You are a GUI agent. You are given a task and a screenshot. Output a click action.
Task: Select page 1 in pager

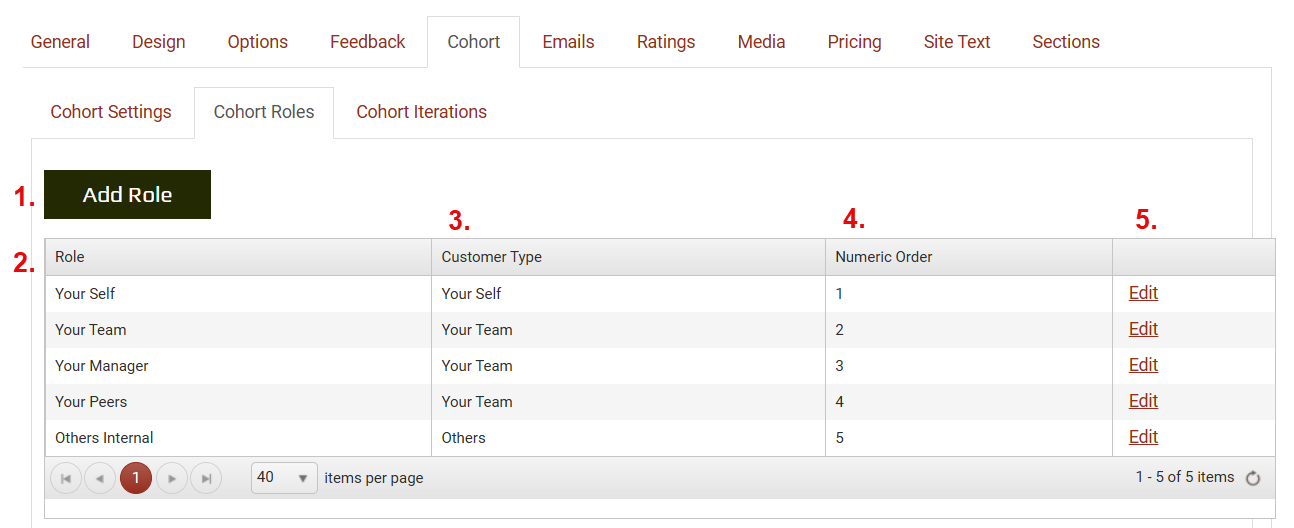coord(136,479)
